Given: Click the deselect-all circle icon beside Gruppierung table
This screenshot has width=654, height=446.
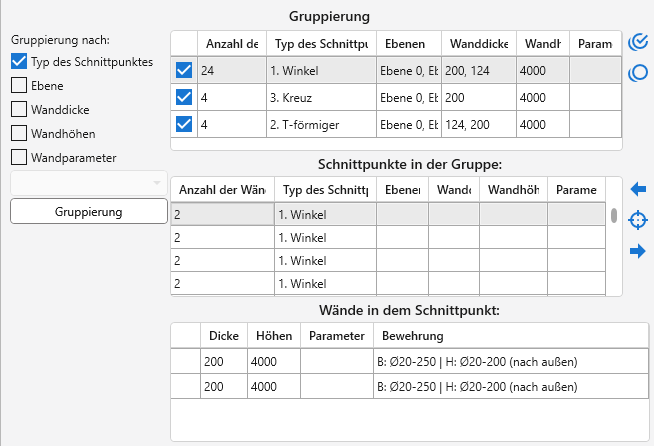Looking at the screenshot, I should click(638, 73).
